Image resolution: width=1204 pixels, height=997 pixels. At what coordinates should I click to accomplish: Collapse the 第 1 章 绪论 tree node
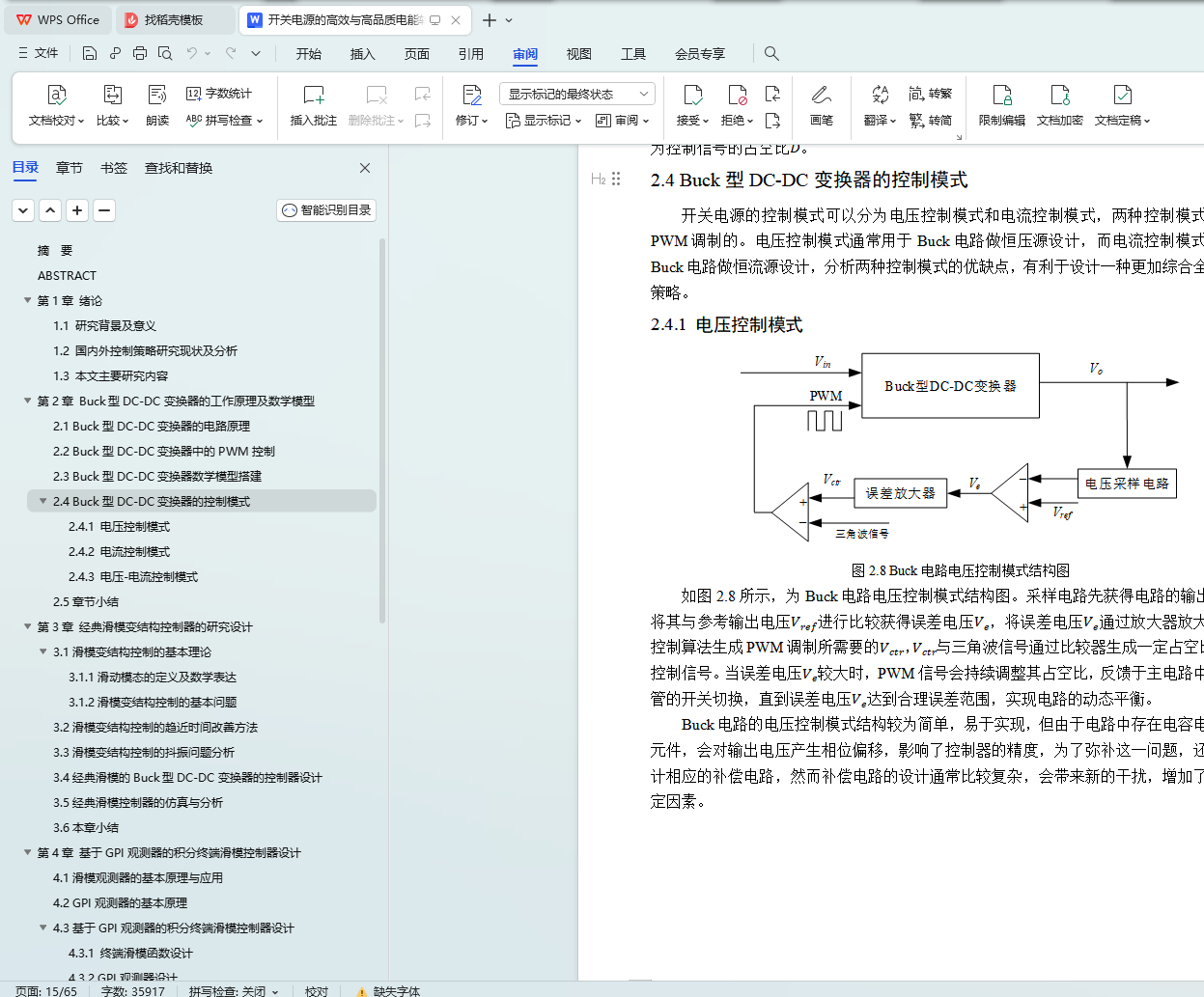coord(27,300)
